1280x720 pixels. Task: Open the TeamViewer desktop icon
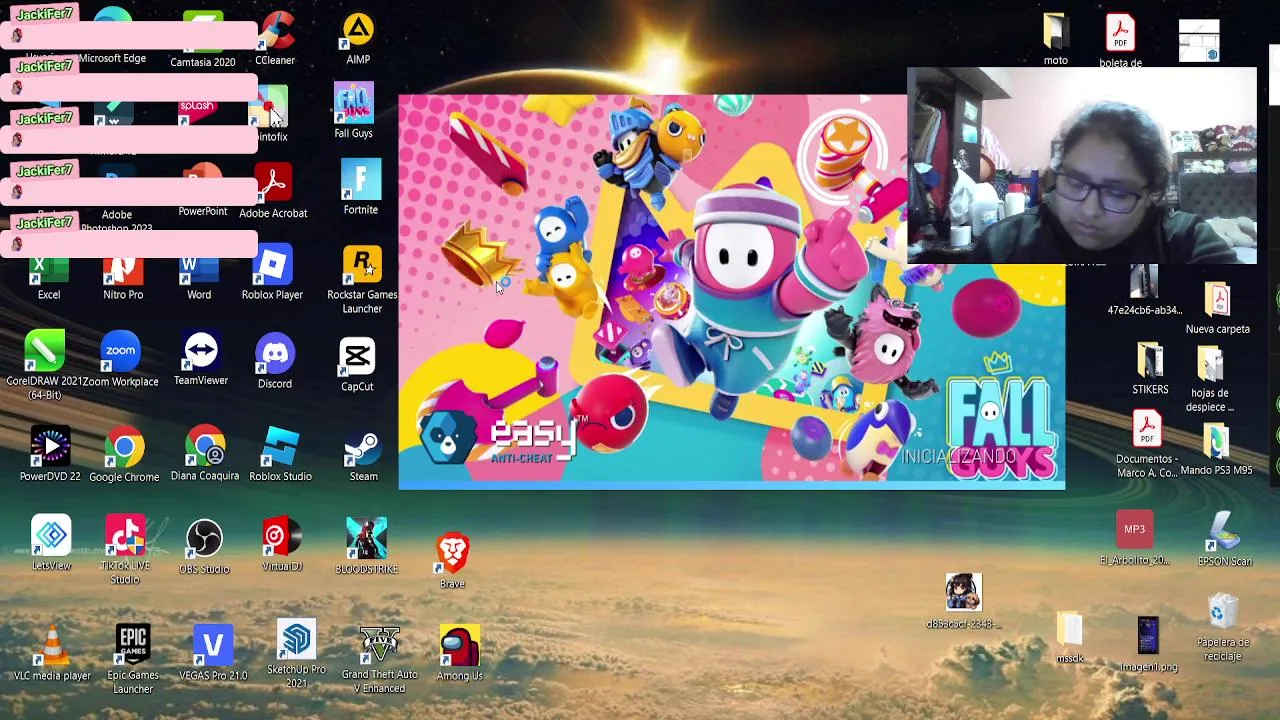point(201,360)
